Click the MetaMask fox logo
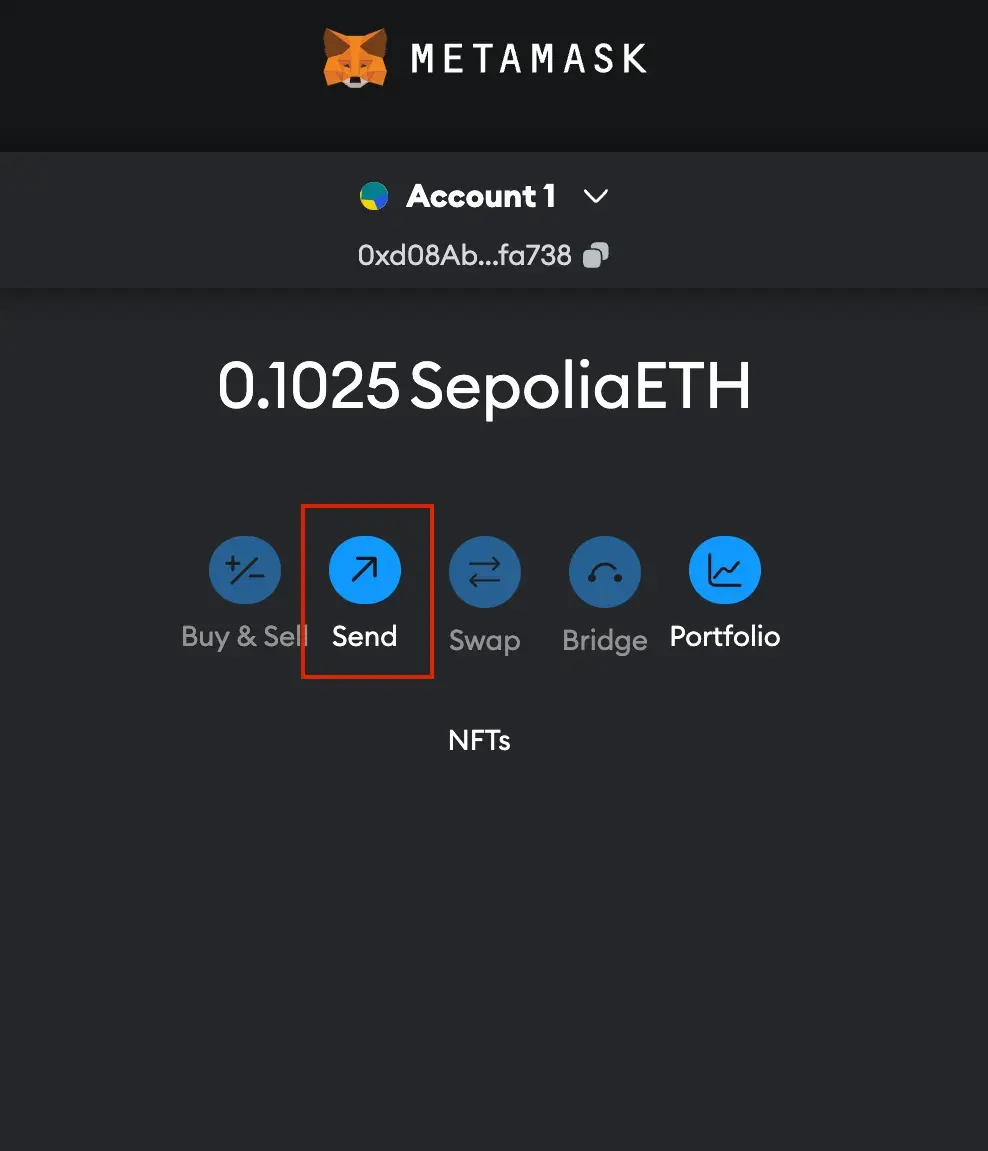This screenshot has height=1151, width=988. point(355,57)
